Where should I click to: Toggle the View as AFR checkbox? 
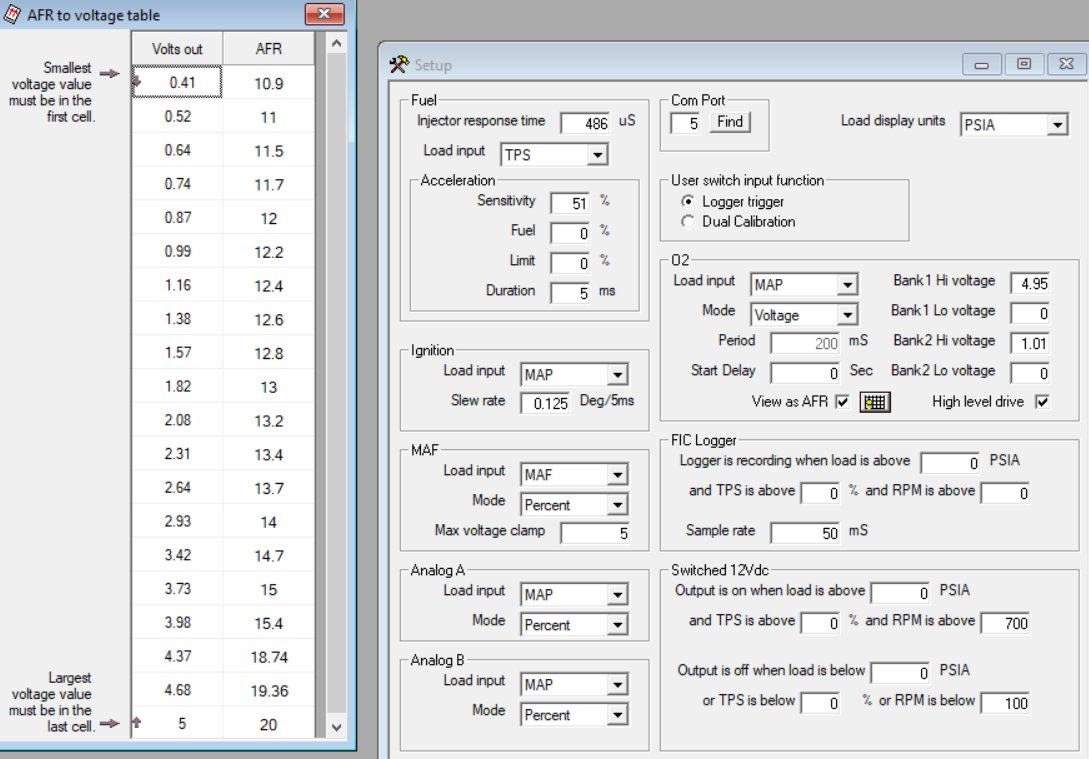(842, 401)
